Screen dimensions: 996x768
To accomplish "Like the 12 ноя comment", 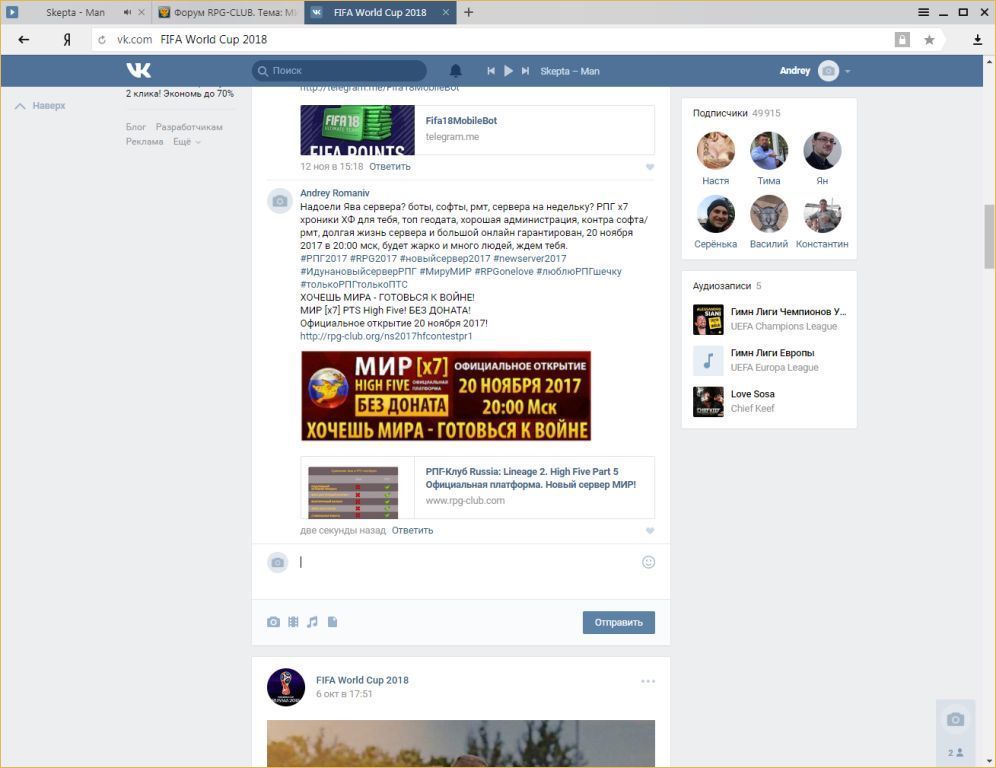I will coord(649,167).
